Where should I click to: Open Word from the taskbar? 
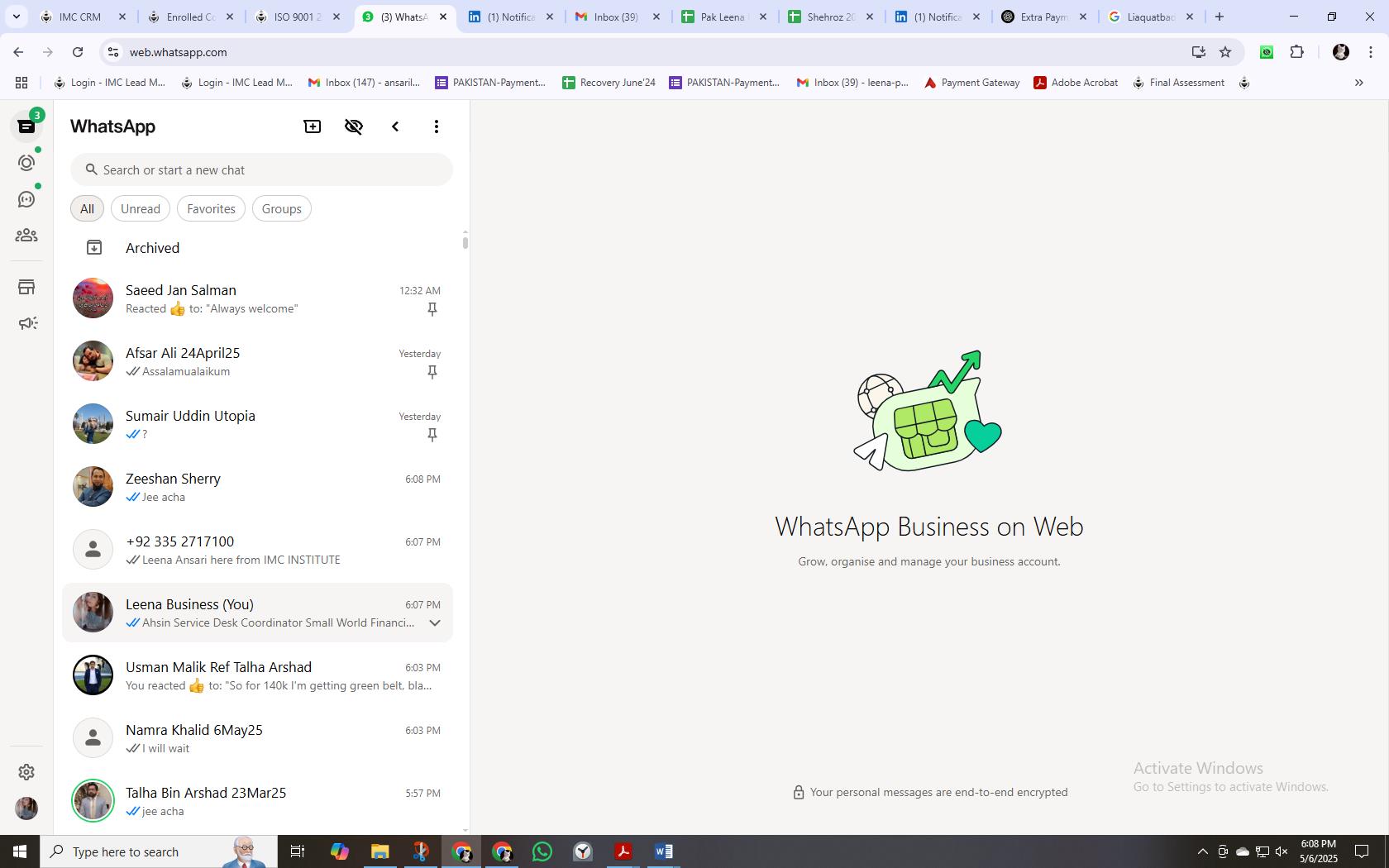664,851
